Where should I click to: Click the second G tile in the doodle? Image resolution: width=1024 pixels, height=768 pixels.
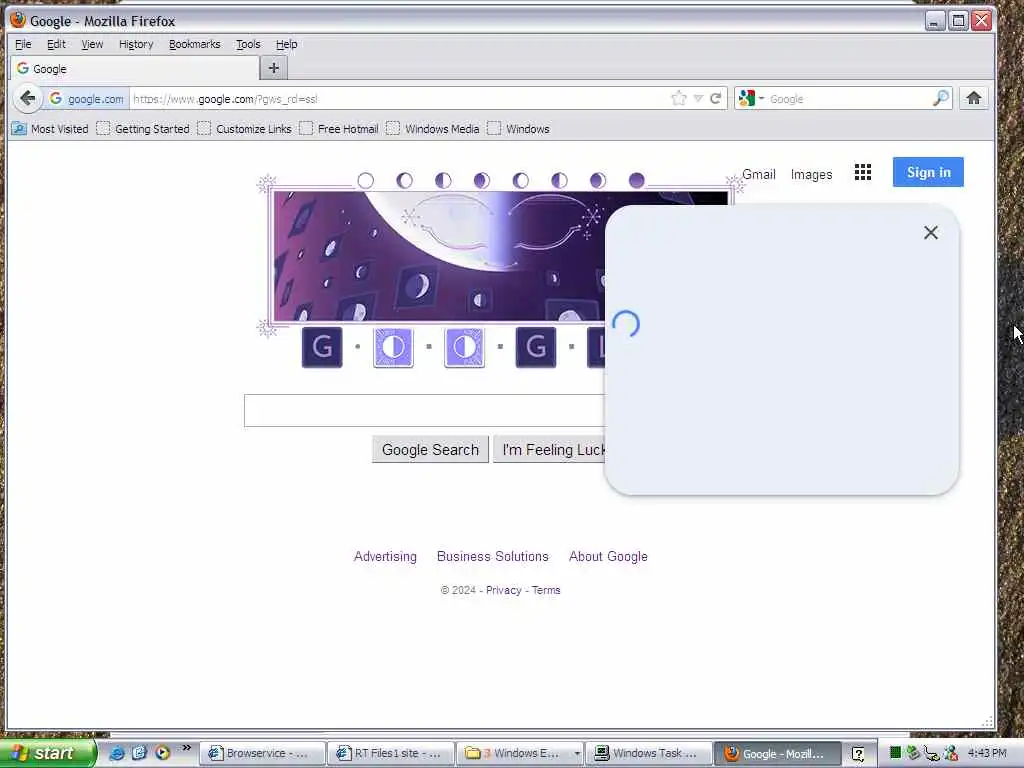[x=536, y=347]
